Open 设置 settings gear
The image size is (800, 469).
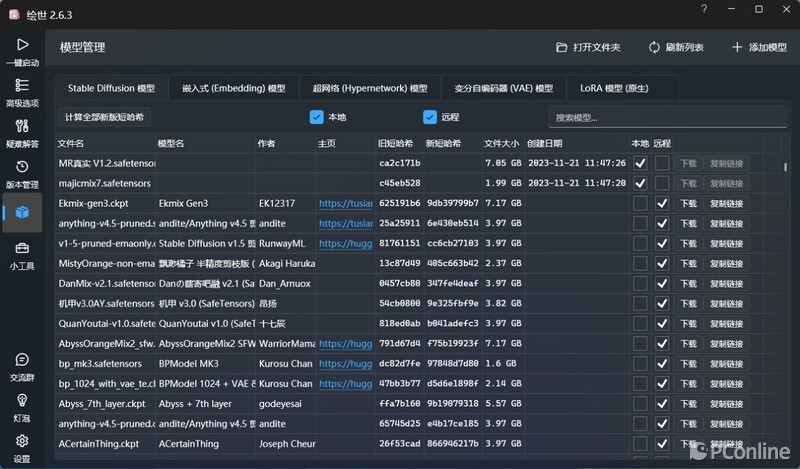click(22, 449)
